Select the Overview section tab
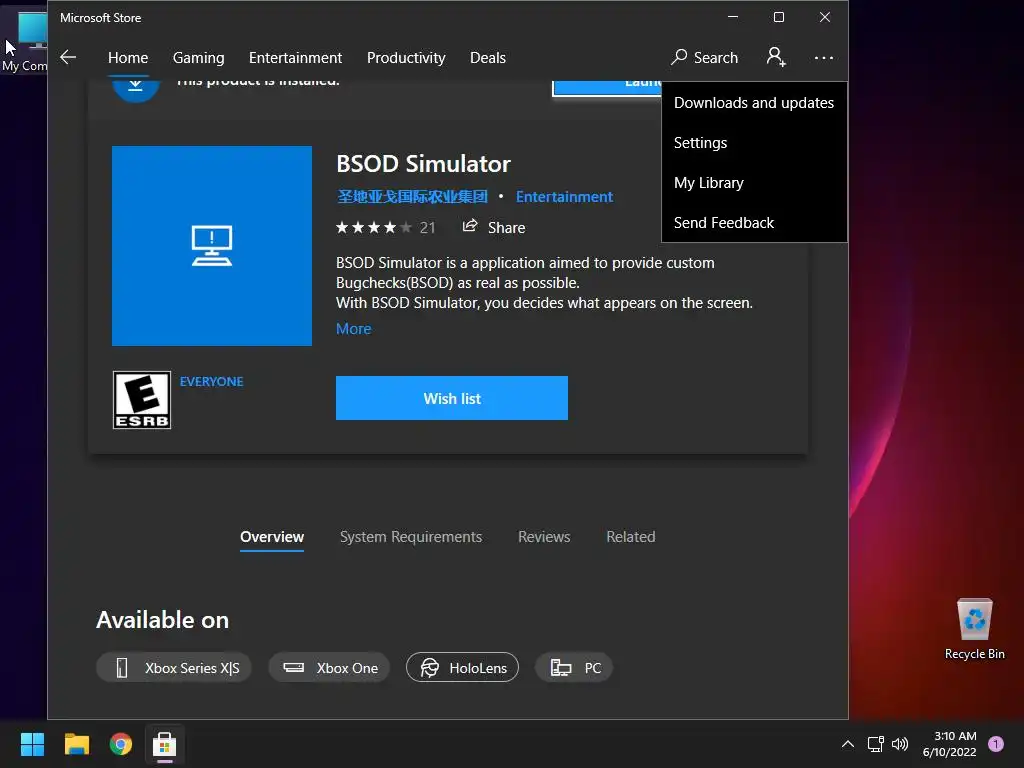 [x=272, y=537]
